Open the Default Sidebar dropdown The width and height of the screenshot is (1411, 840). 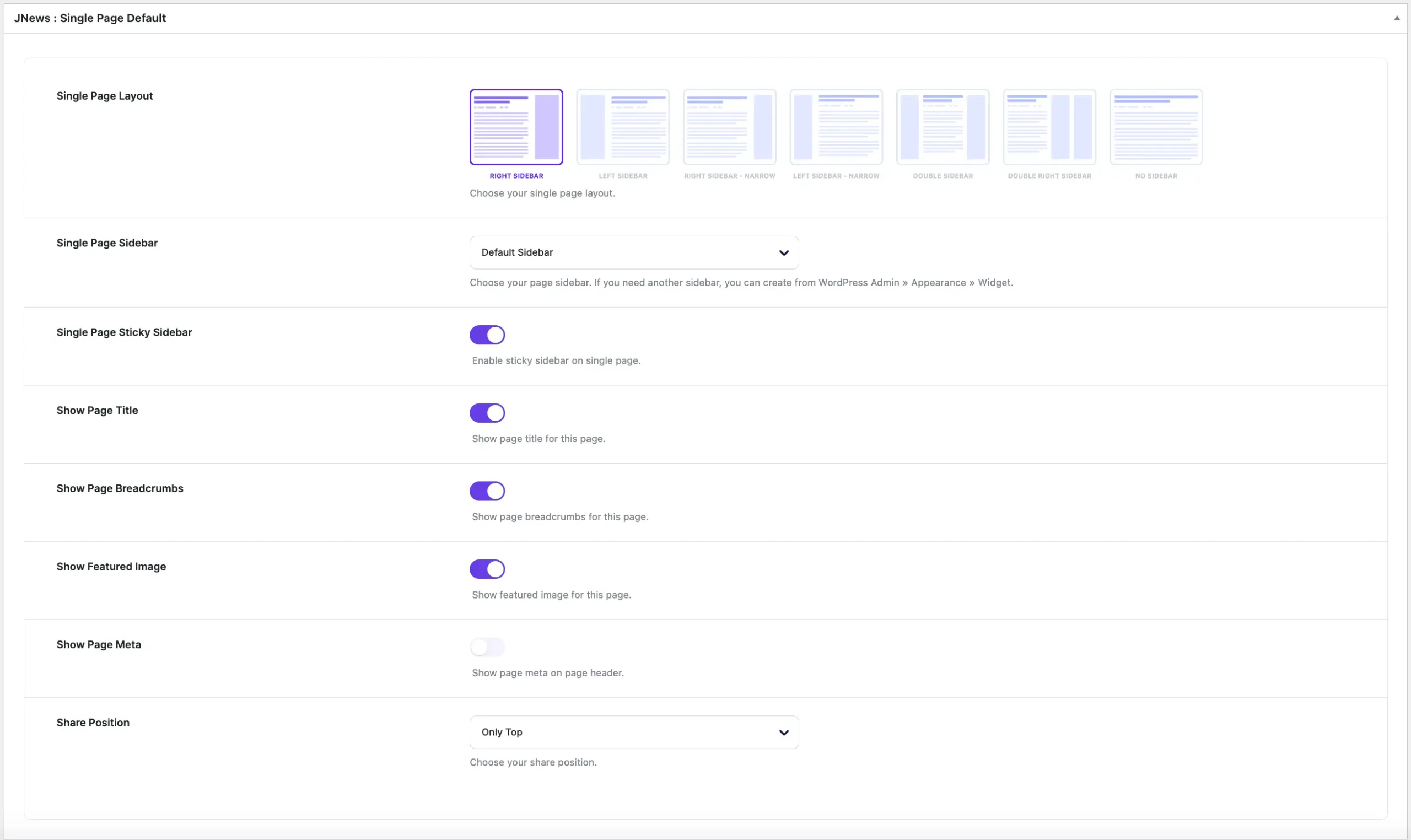[634, 252]
